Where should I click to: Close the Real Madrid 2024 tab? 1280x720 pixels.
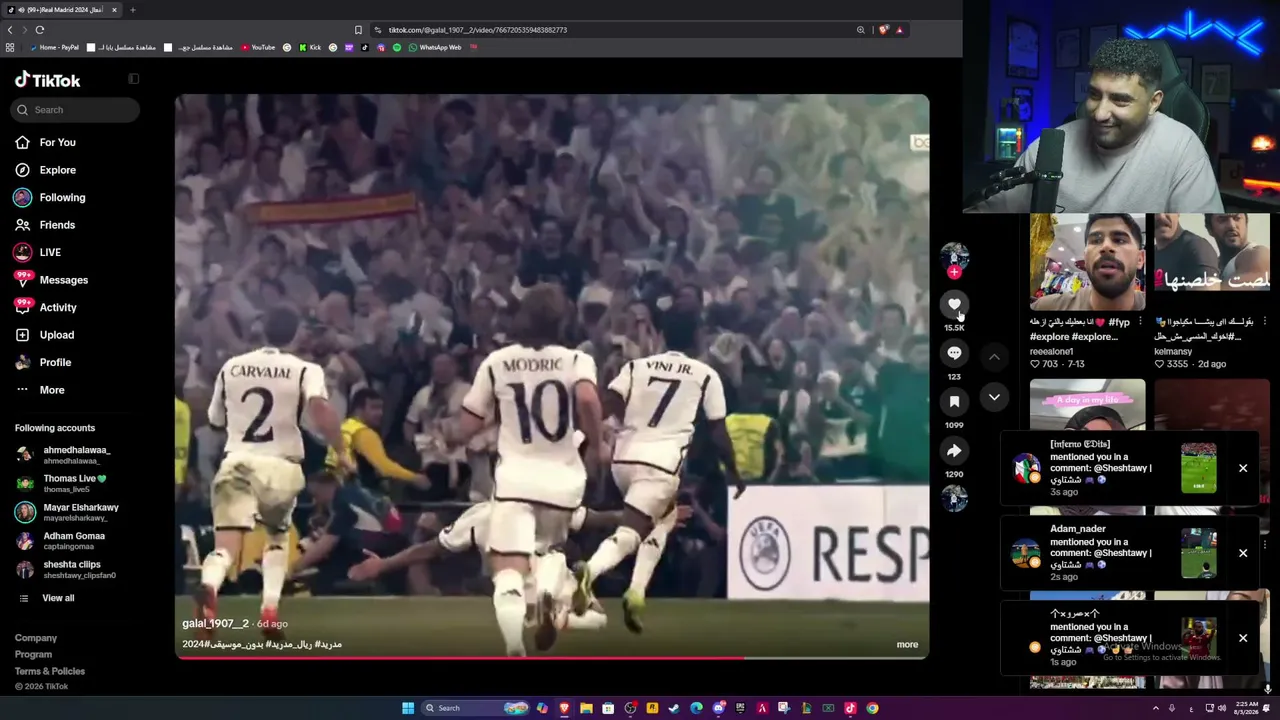pyautogui.click(x=114, y=10)
